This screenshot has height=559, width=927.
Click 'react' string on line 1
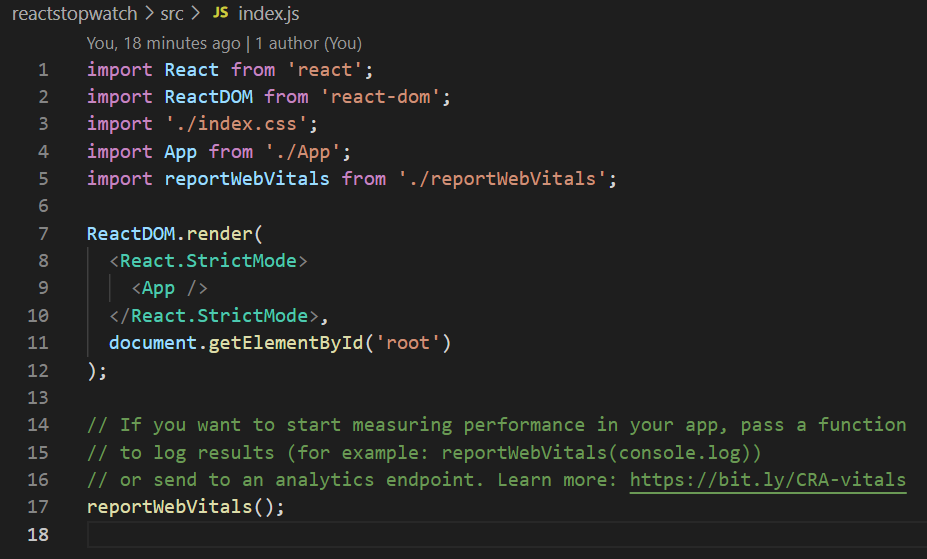325,70
